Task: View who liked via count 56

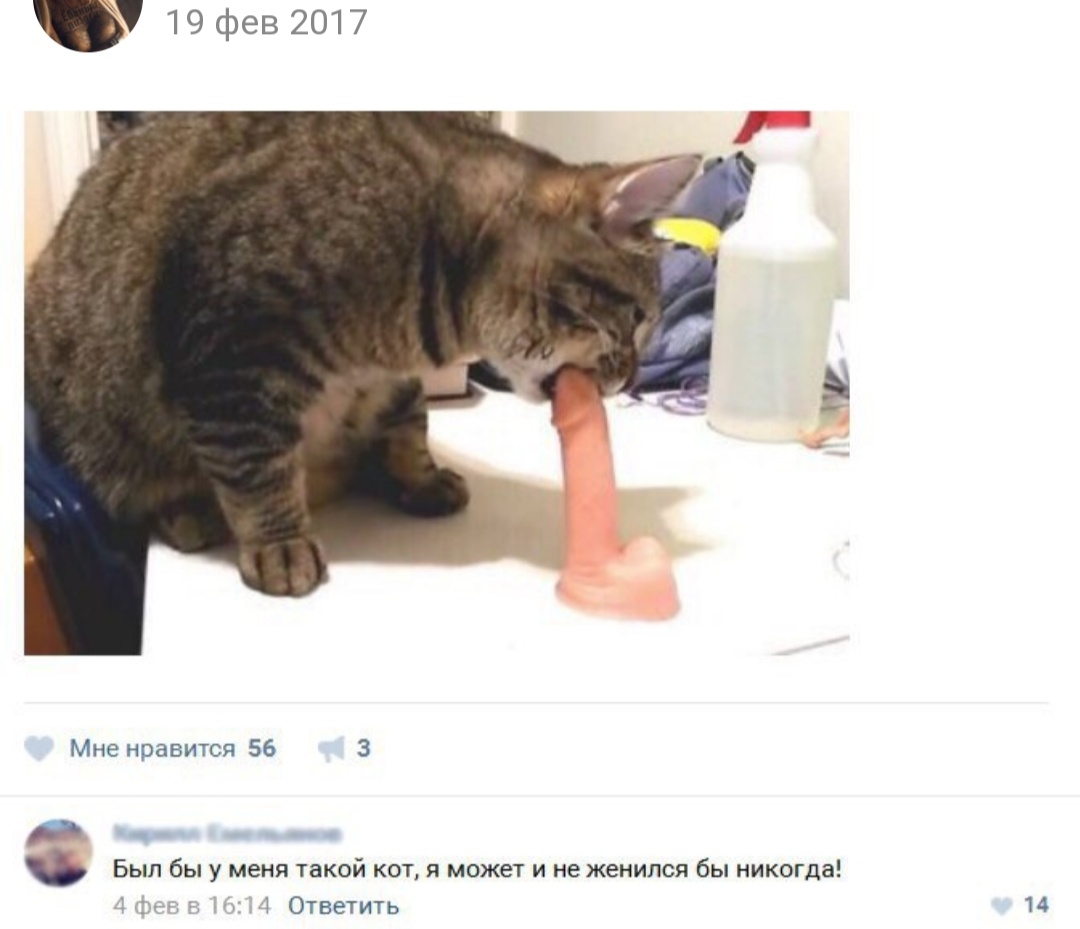Action: pyautogui.click(x=262, y=748)
